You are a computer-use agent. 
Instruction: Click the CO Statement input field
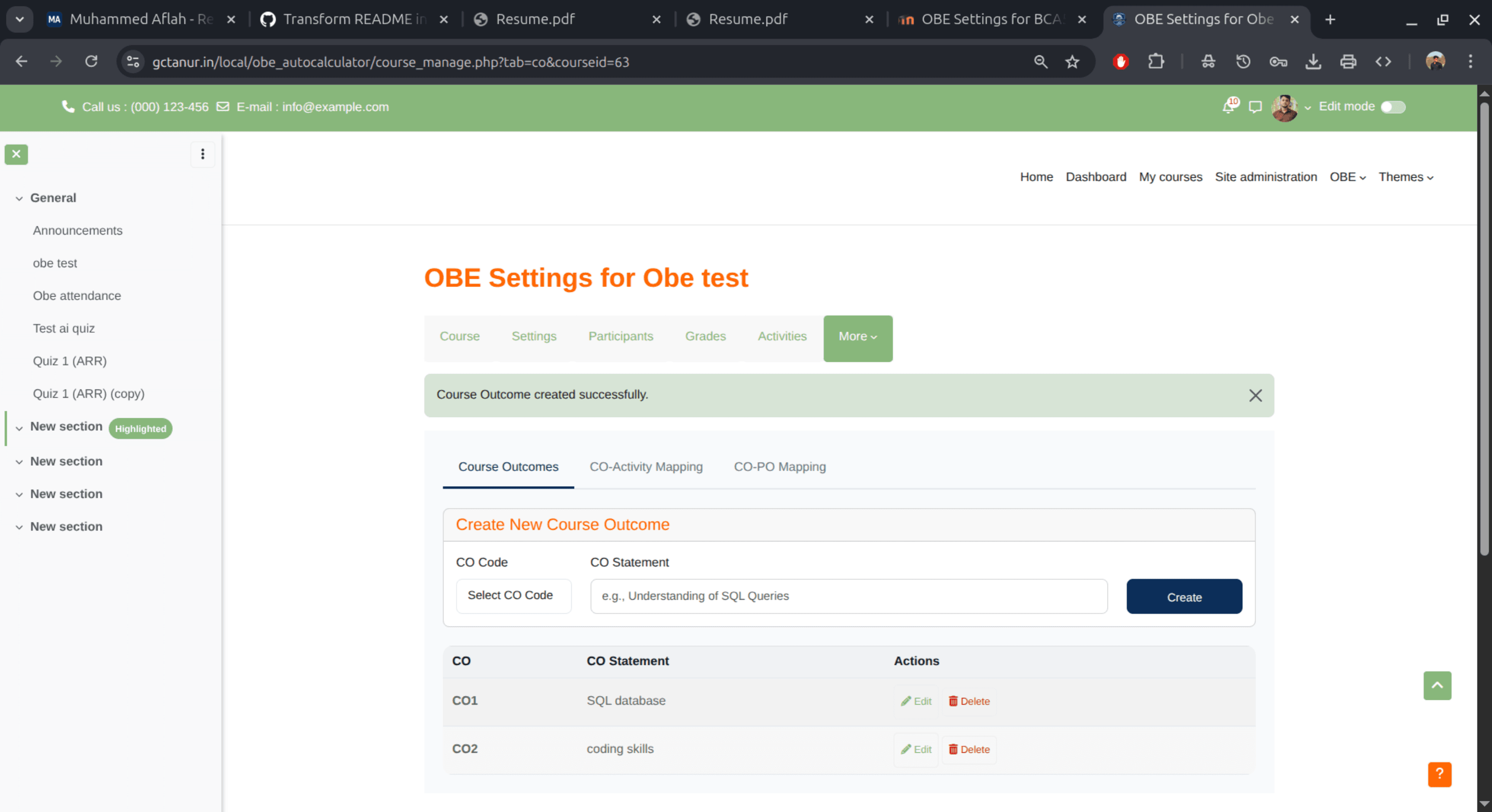[848, 596]
